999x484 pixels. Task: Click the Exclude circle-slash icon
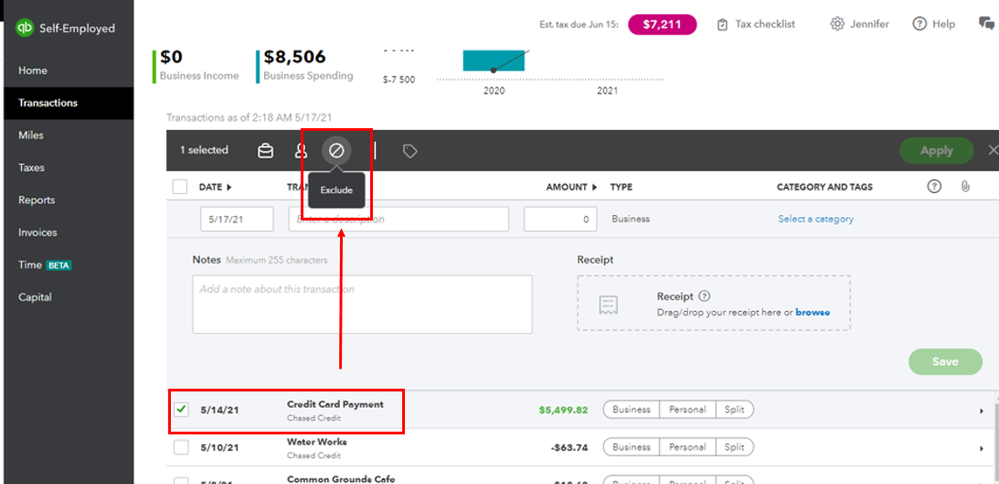click(x=336, y=151)
